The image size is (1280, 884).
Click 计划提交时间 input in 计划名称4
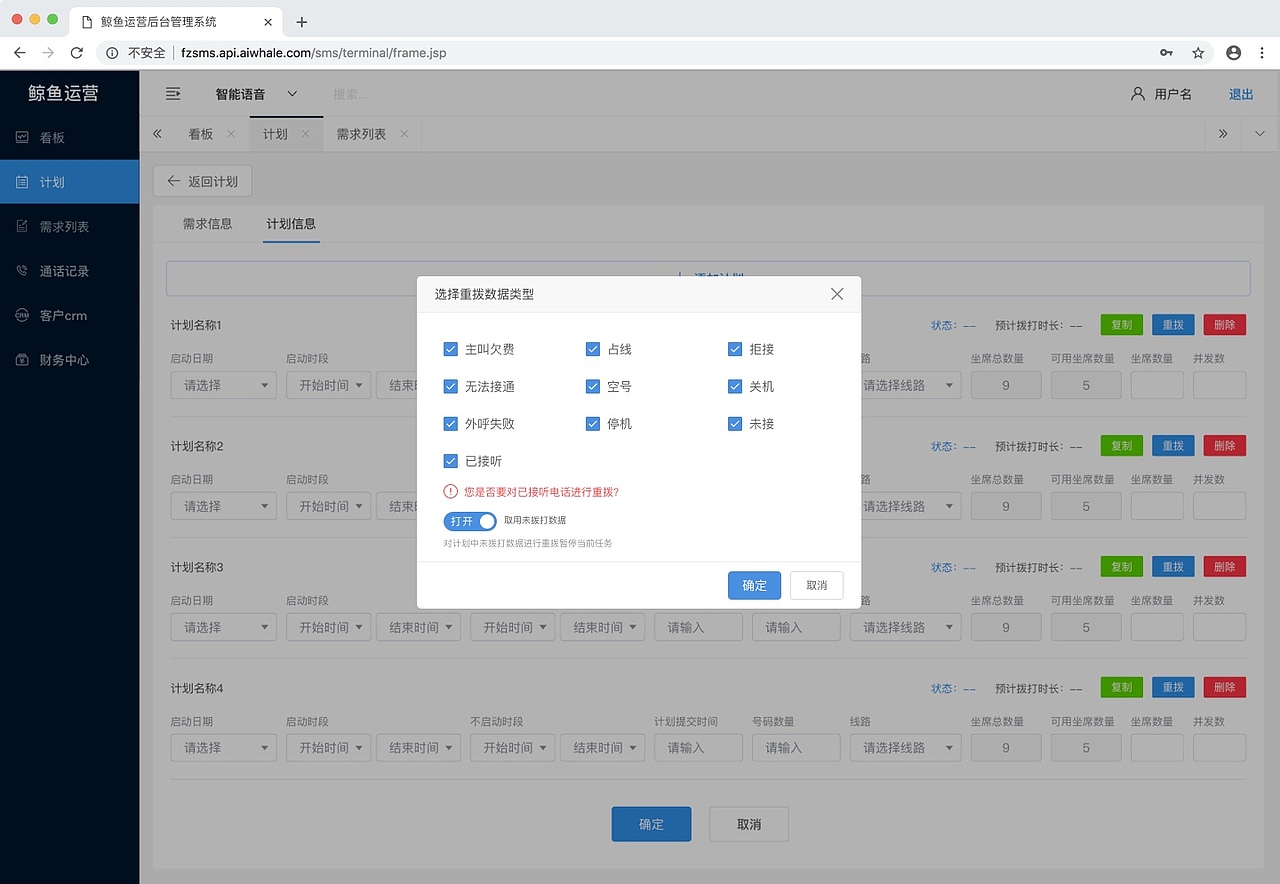click(x=698, y=747)
